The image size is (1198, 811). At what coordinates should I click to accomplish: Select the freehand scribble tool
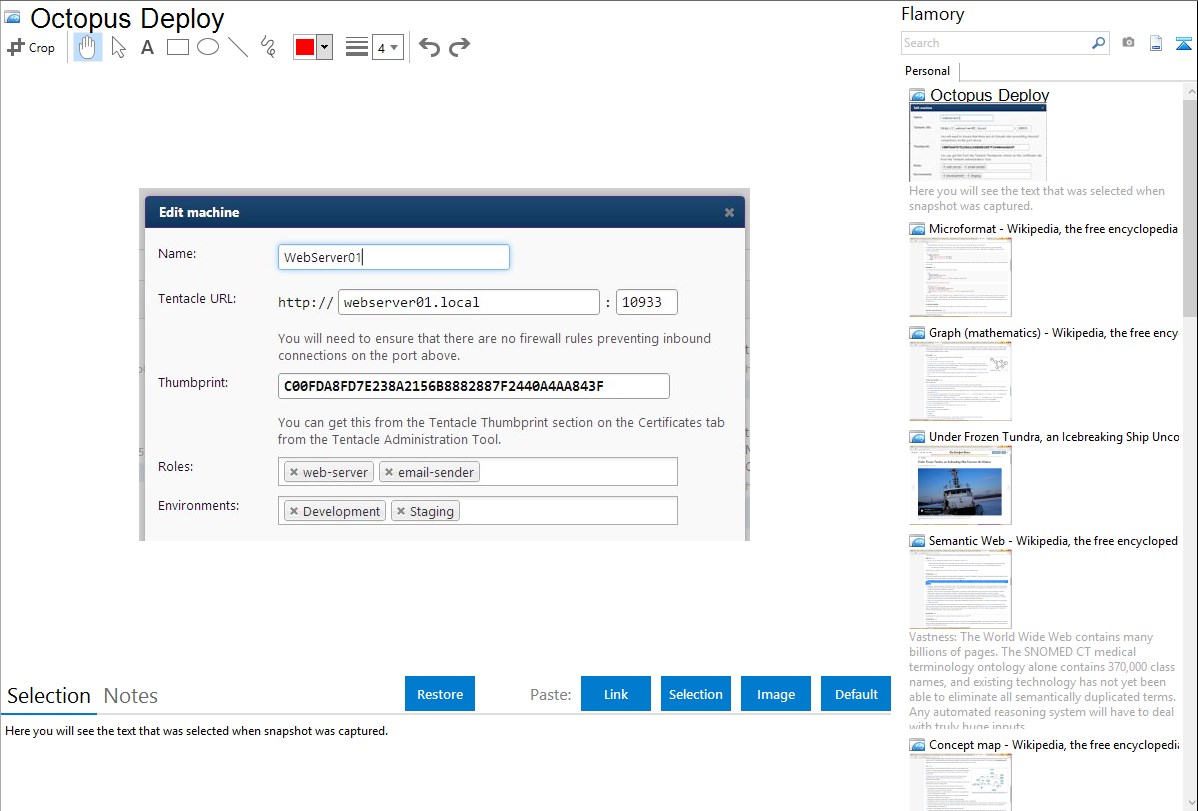point(267,47)
